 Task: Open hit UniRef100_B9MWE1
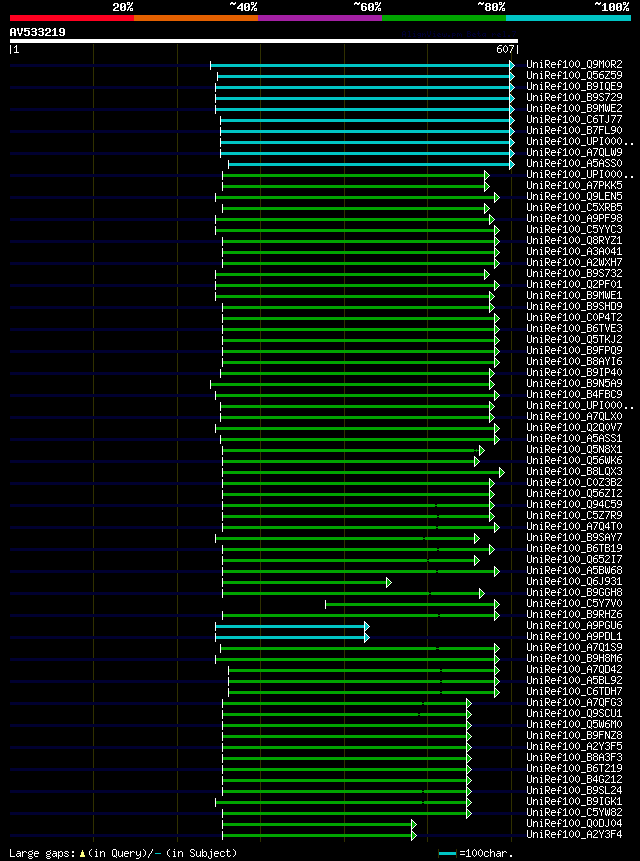[x=574, y=295]
